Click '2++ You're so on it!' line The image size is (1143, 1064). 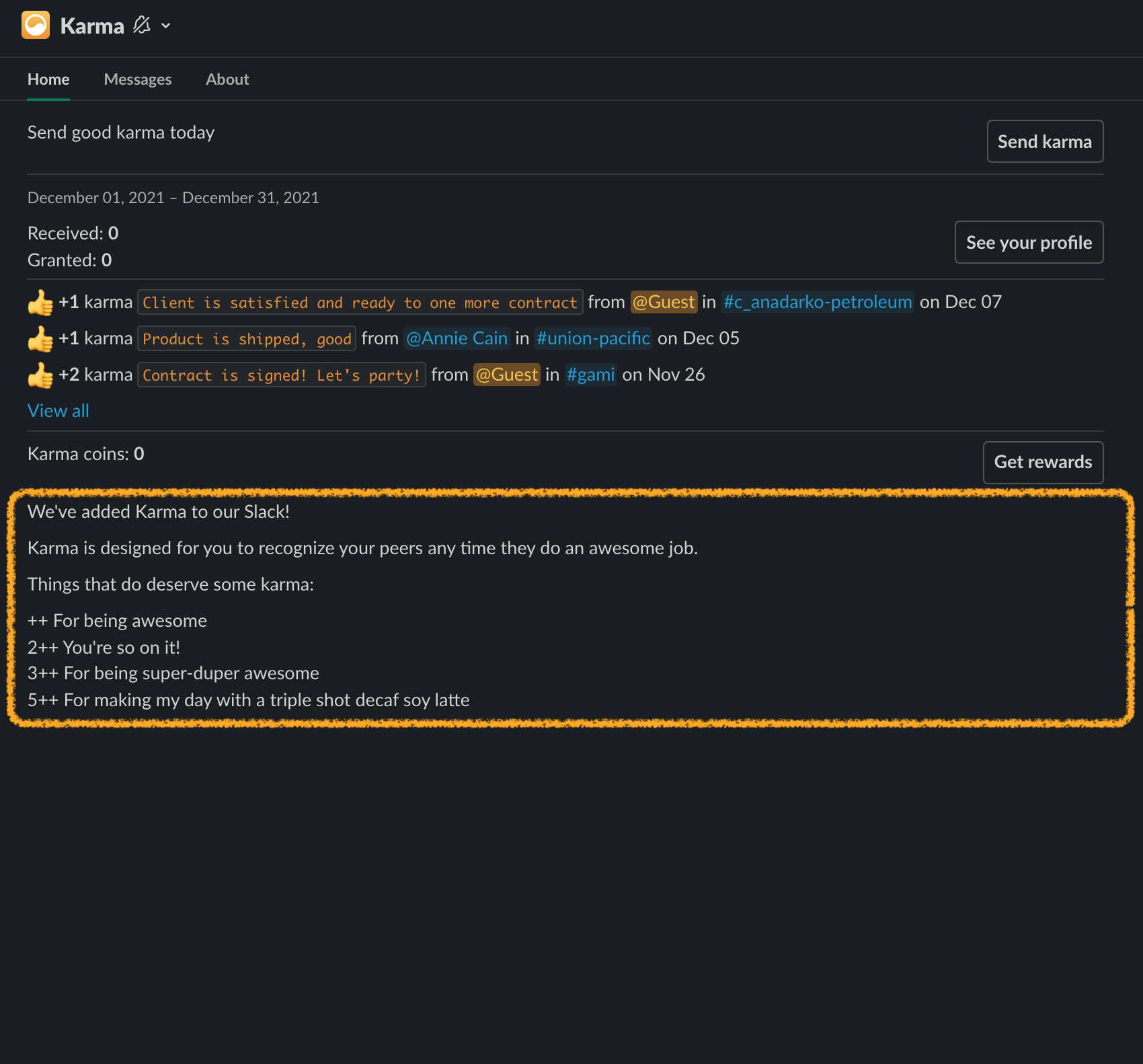point(104,648)
